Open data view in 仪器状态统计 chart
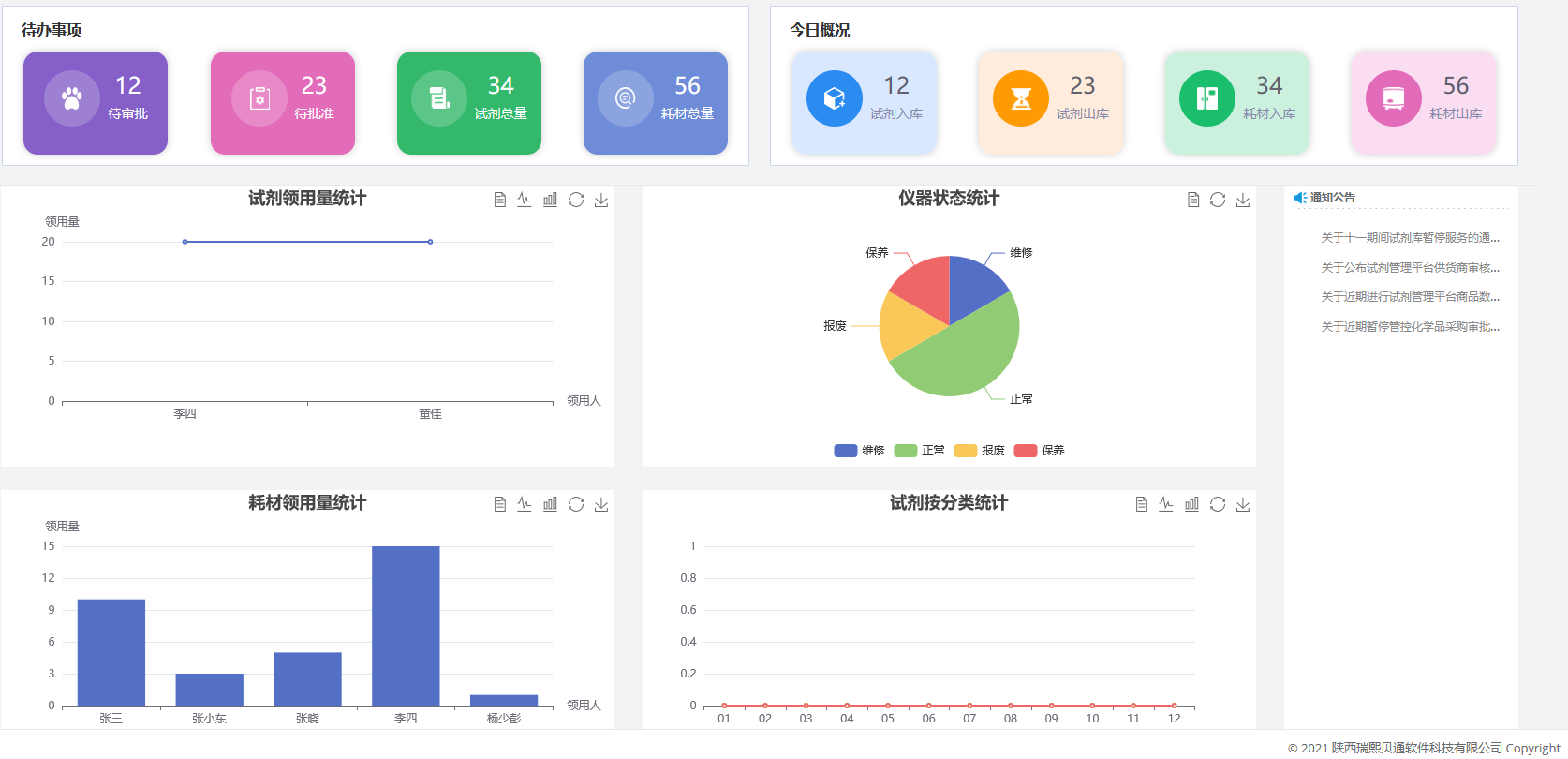The width and height of the screenshot is (1568, 759). click(1193, 200)
